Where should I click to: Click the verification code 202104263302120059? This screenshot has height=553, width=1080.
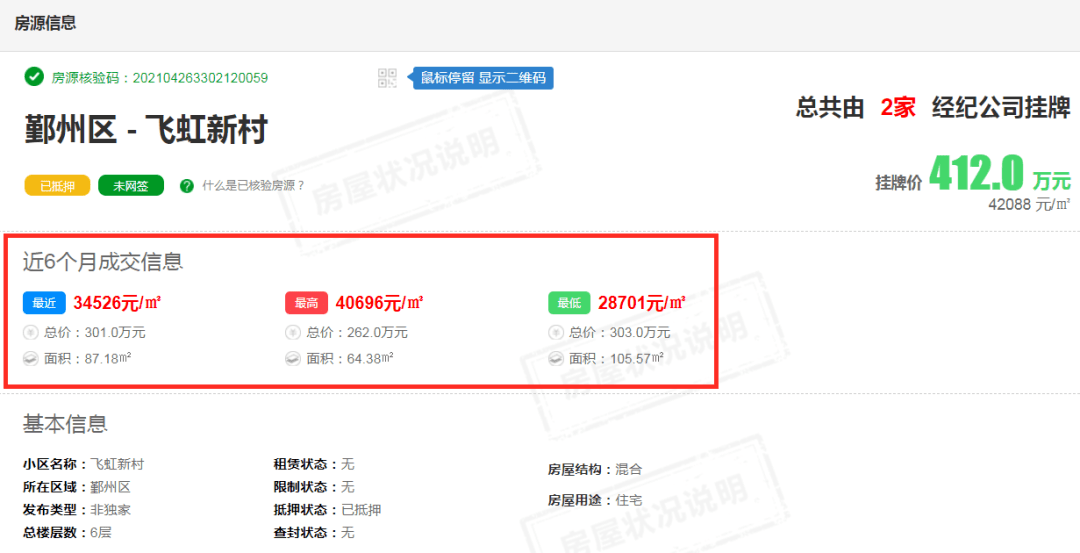[x=200, y=78]
